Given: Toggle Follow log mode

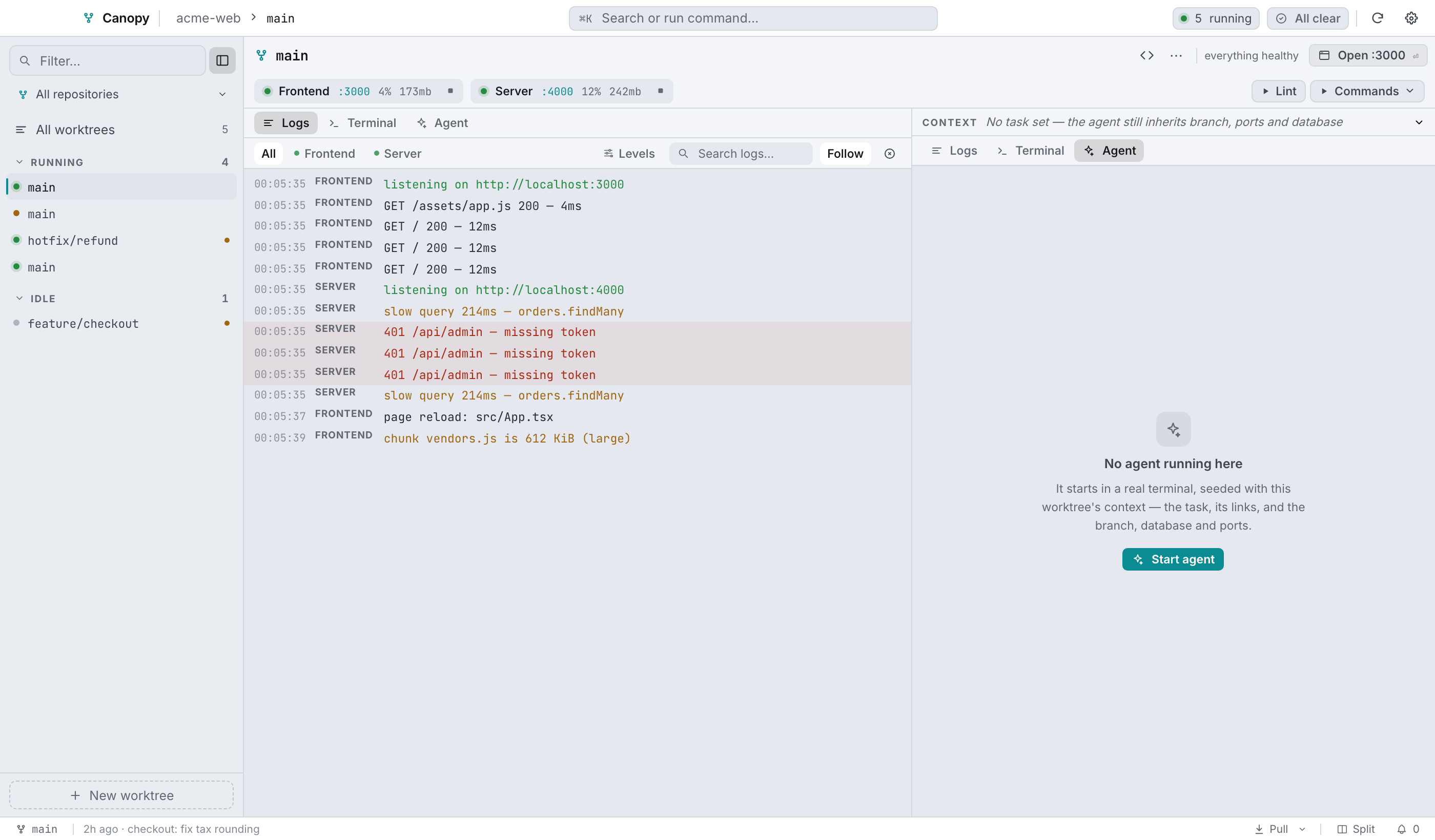Looking at the screenshot, I should [x=845, y=154].
